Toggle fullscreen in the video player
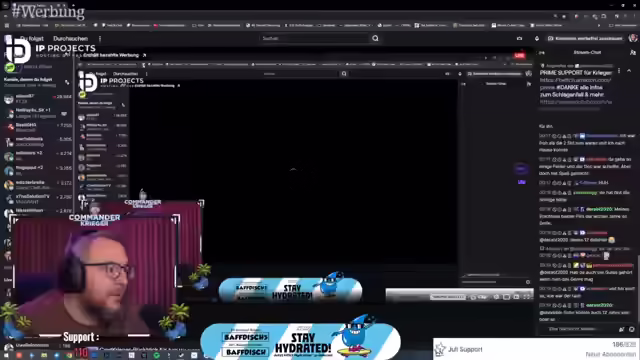640x360 pixels. (x=527, y=297)
